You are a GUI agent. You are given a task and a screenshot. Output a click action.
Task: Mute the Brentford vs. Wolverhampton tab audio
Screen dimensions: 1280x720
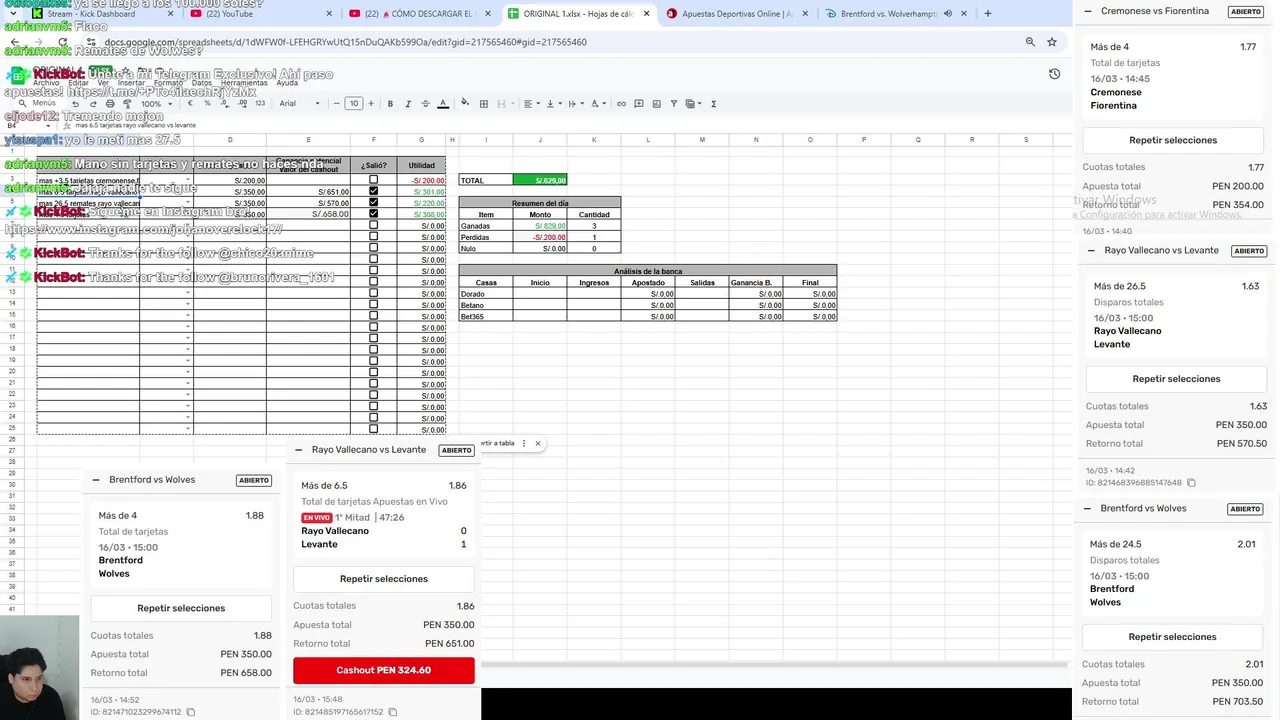click(948, 14)
